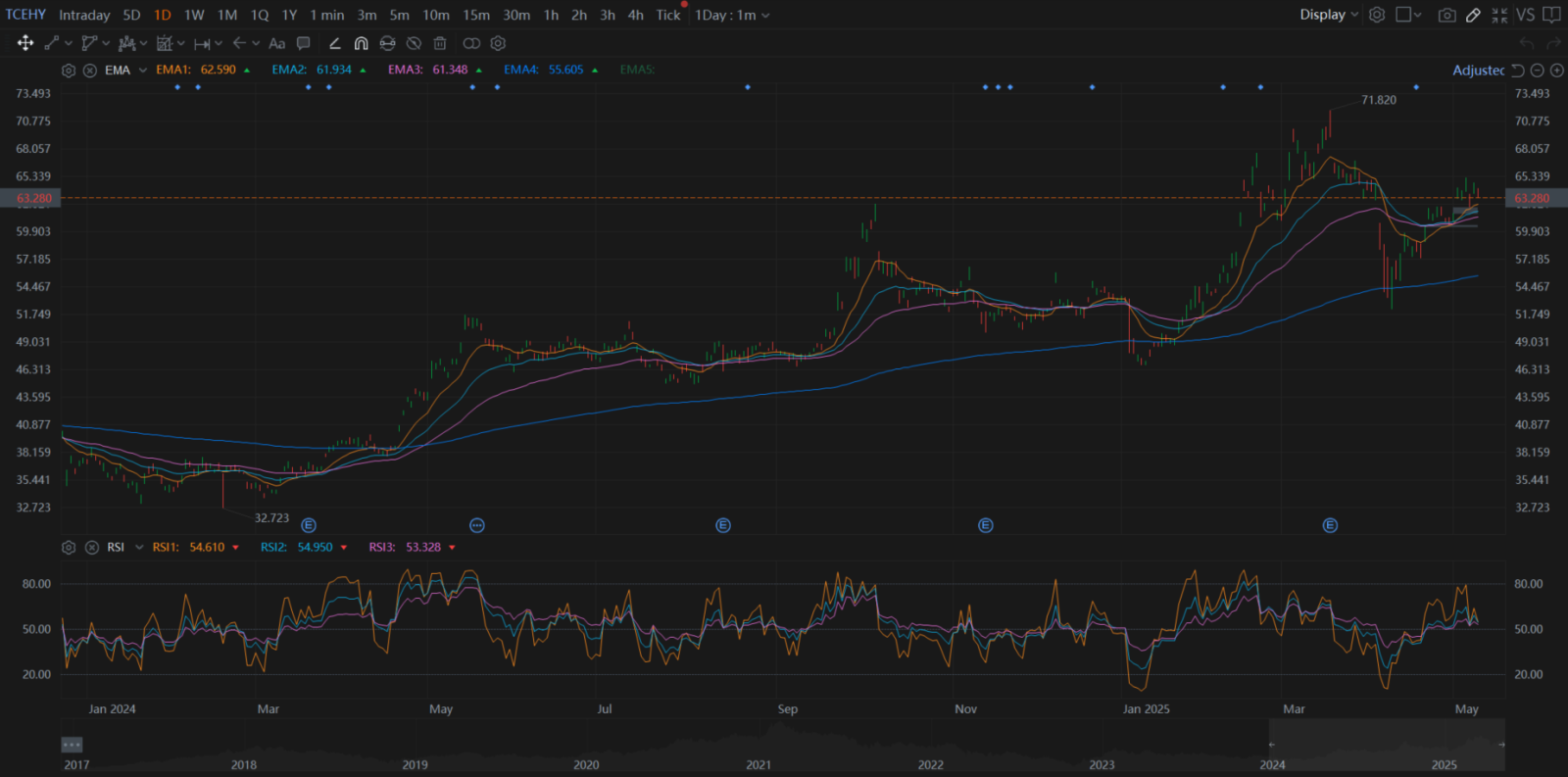The height and width of the screenshot is (777, 1568).
Task: Reset chart zoom with the circular arrow
Action: coord(1518,71)
